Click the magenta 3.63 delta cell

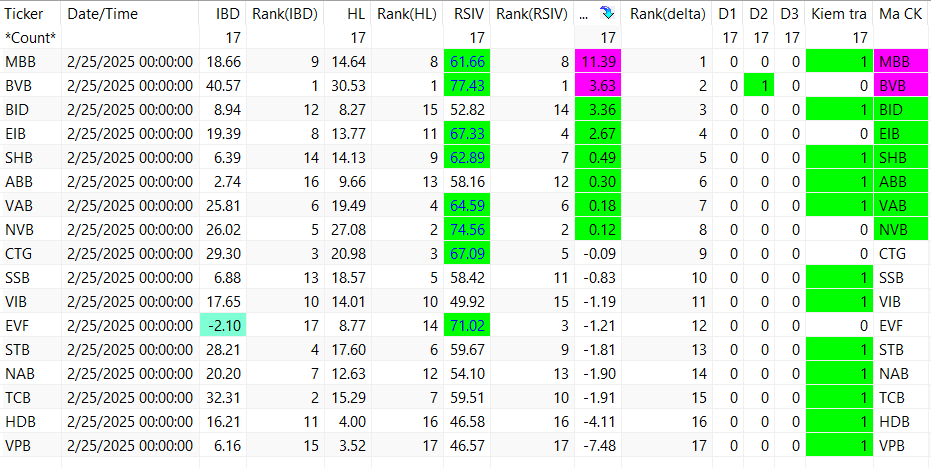(597, 86)
